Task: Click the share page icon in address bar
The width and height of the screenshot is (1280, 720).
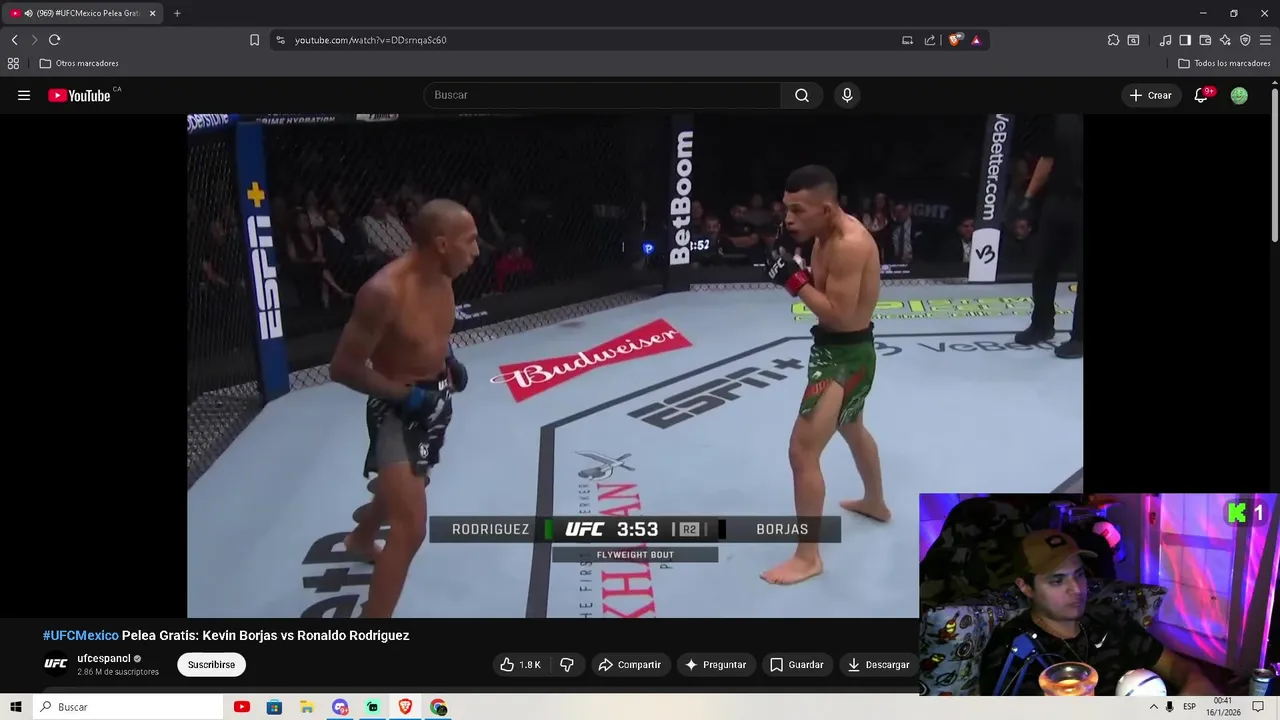Action: click(x=930, y=40)
